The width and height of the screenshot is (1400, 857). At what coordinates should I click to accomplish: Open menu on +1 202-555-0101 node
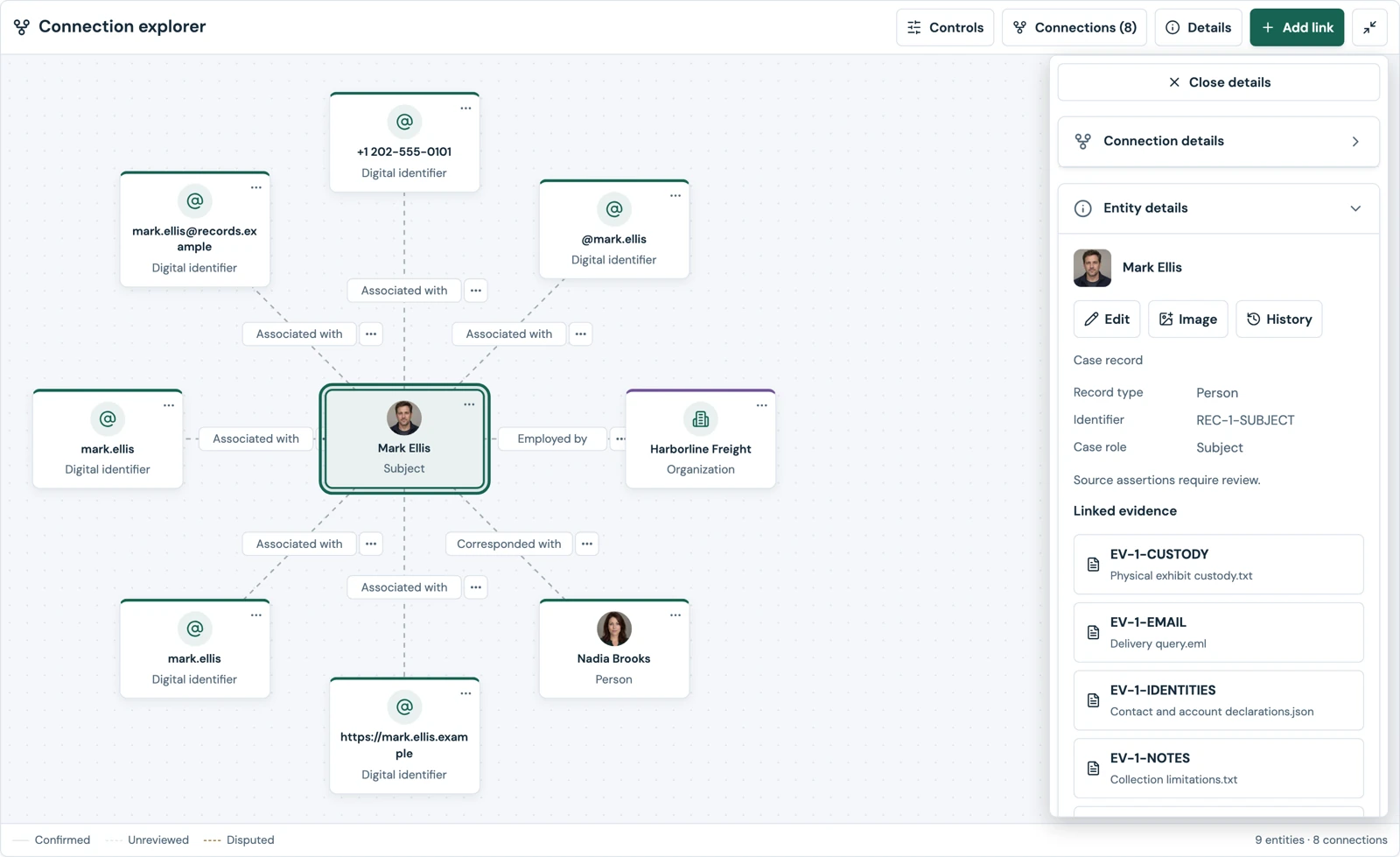465,109
